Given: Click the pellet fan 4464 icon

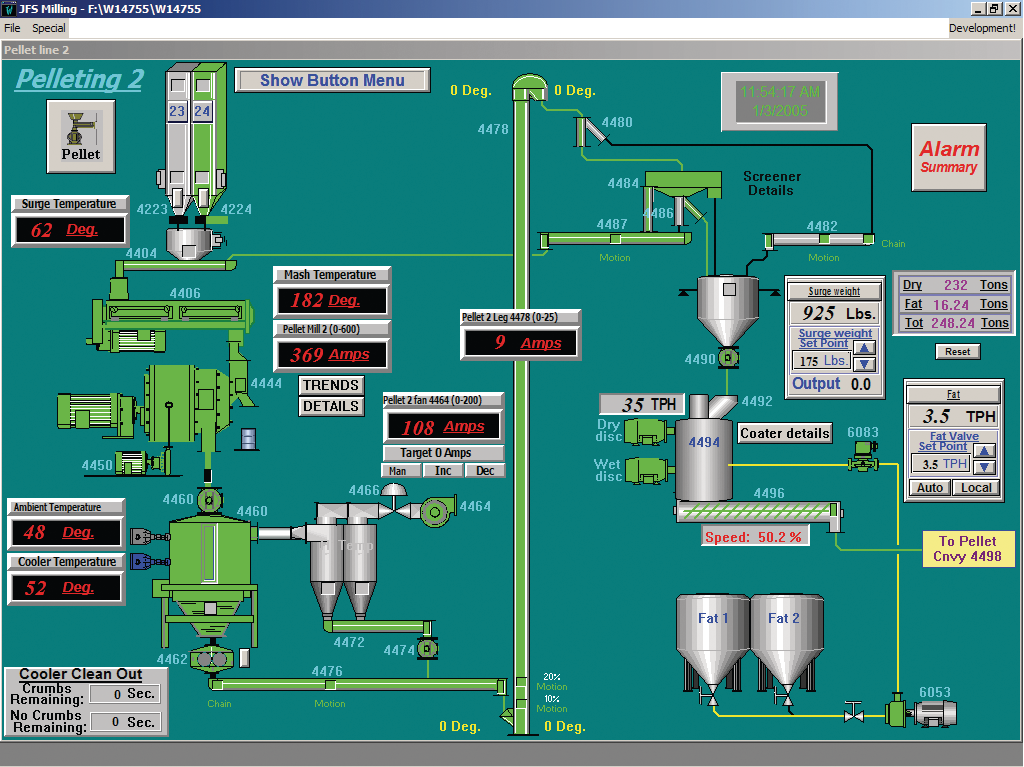Looking at the screenshot, I should click(436, 510).
